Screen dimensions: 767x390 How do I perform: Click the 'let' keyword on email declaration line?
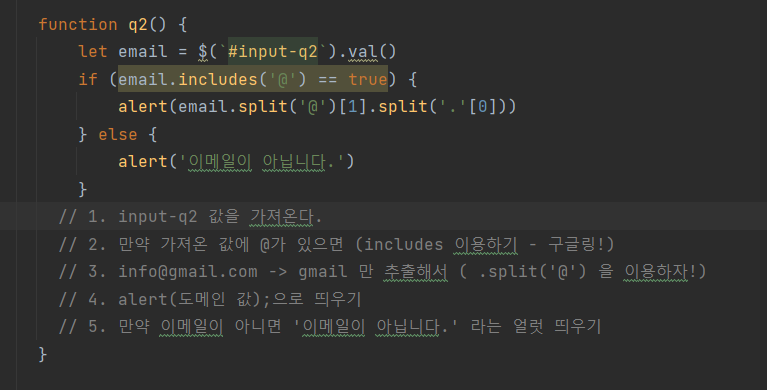click(93, 51)
